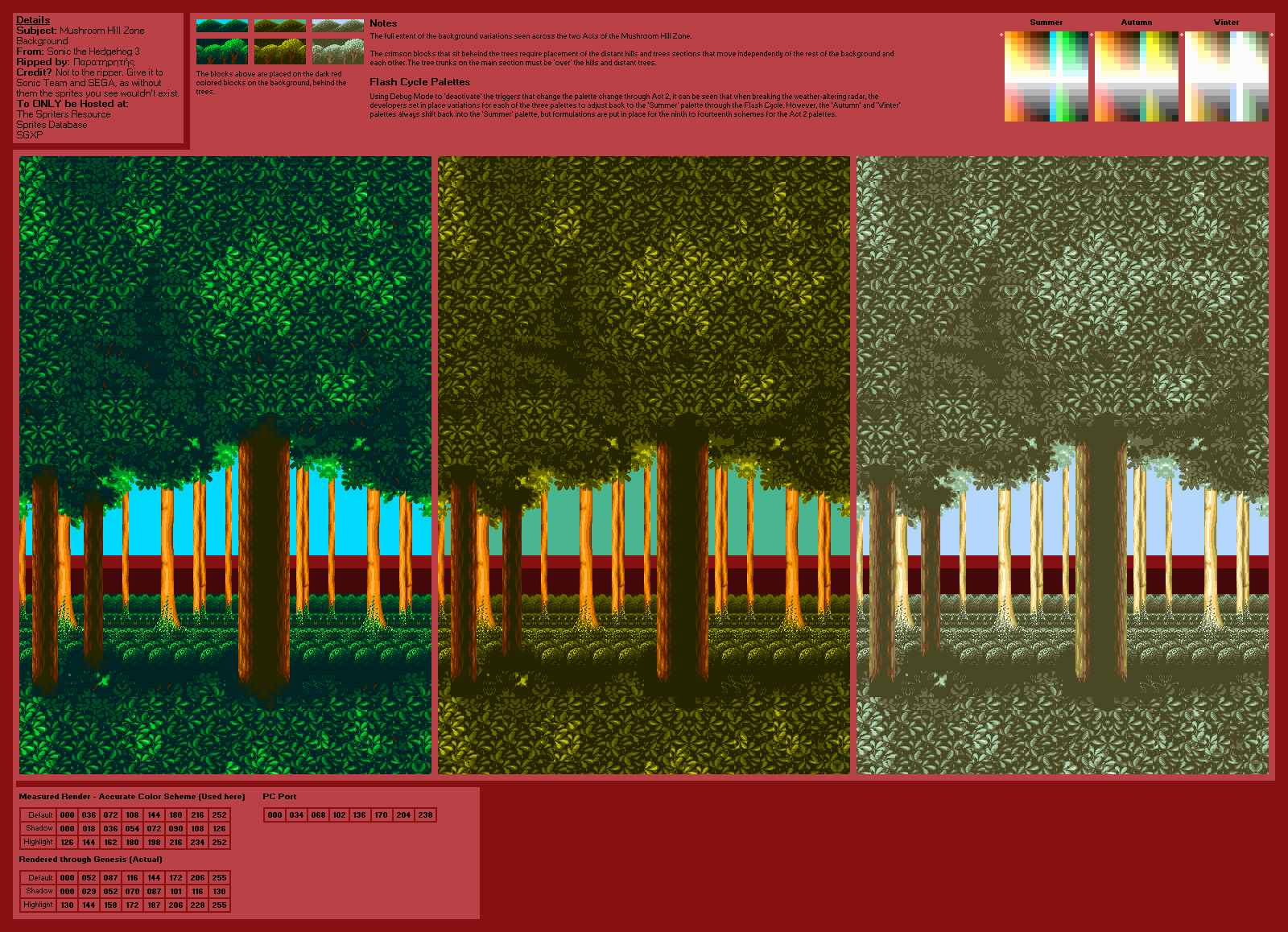Select the Winter distant trees block thumbnail
The image size is (1288, 932).
click(x=338, y=52)
